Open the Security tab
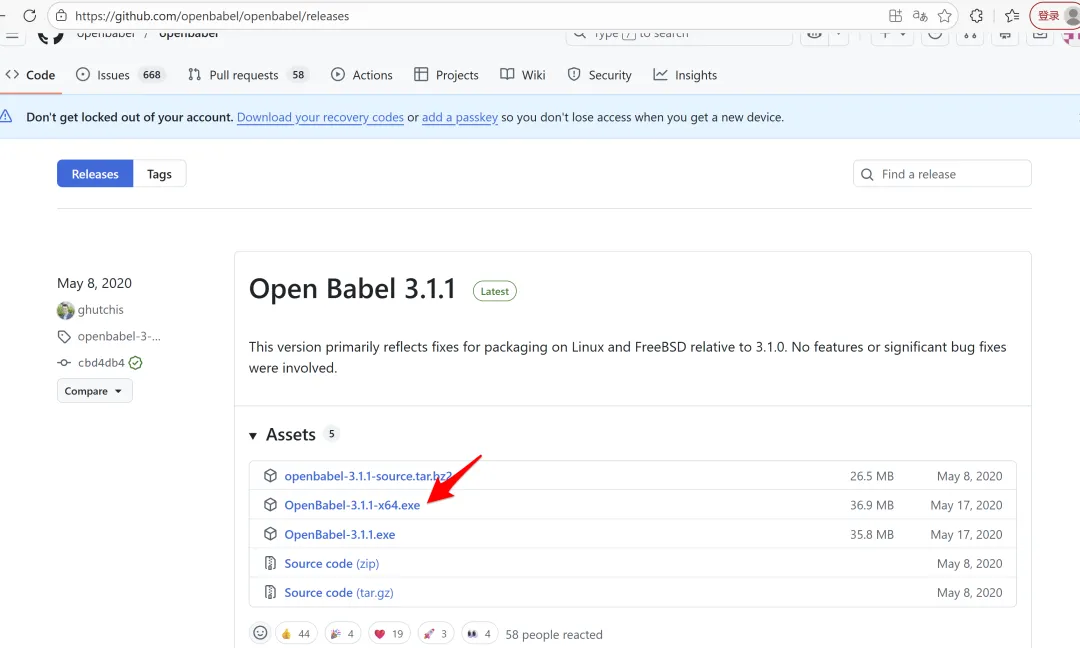This screenshot has width=1080, height=648. (x=599, y=75)
